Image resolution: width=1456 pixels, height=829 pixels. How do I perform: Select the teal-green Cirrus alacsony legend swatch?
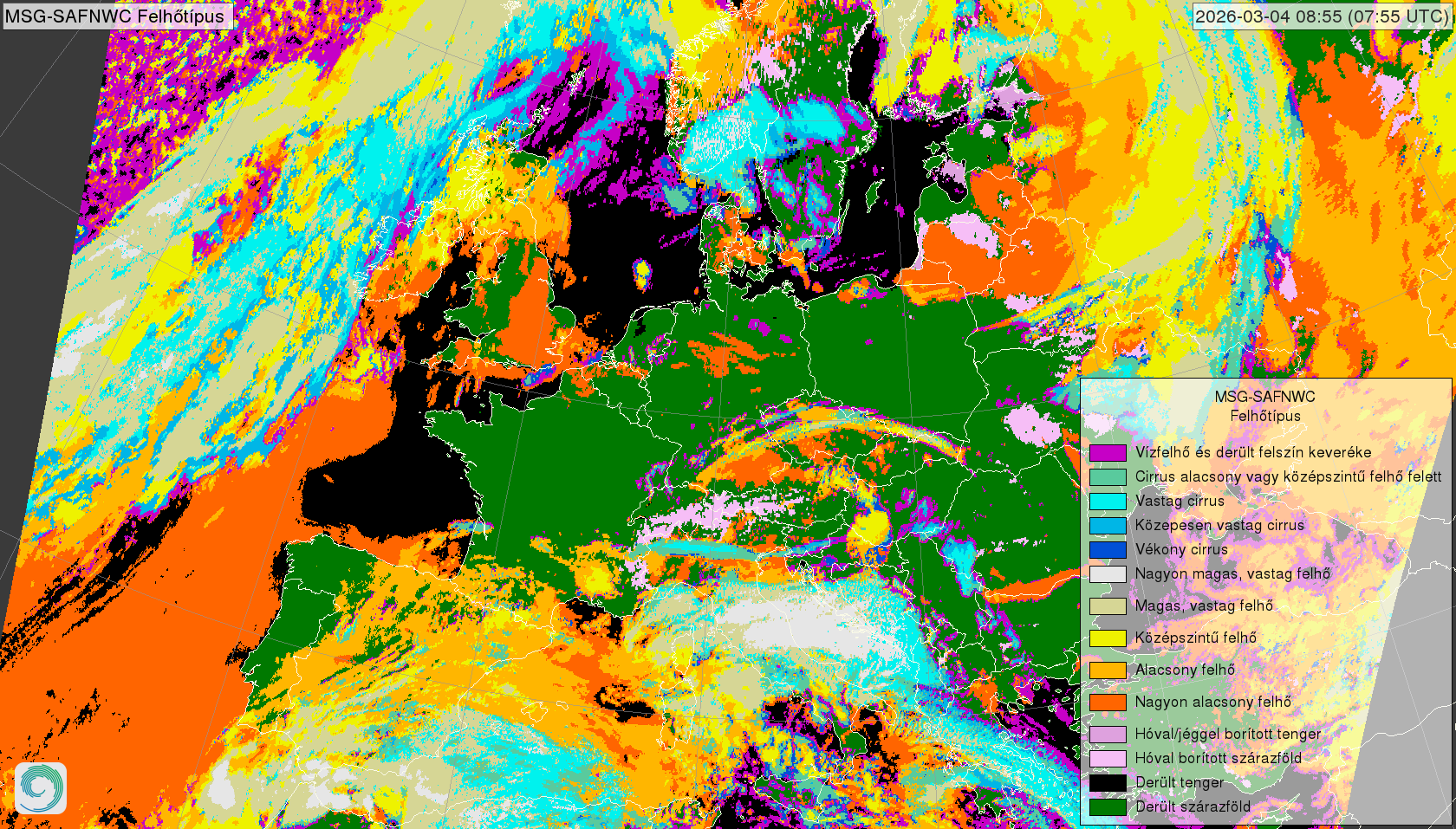[x=1108, y=476]
